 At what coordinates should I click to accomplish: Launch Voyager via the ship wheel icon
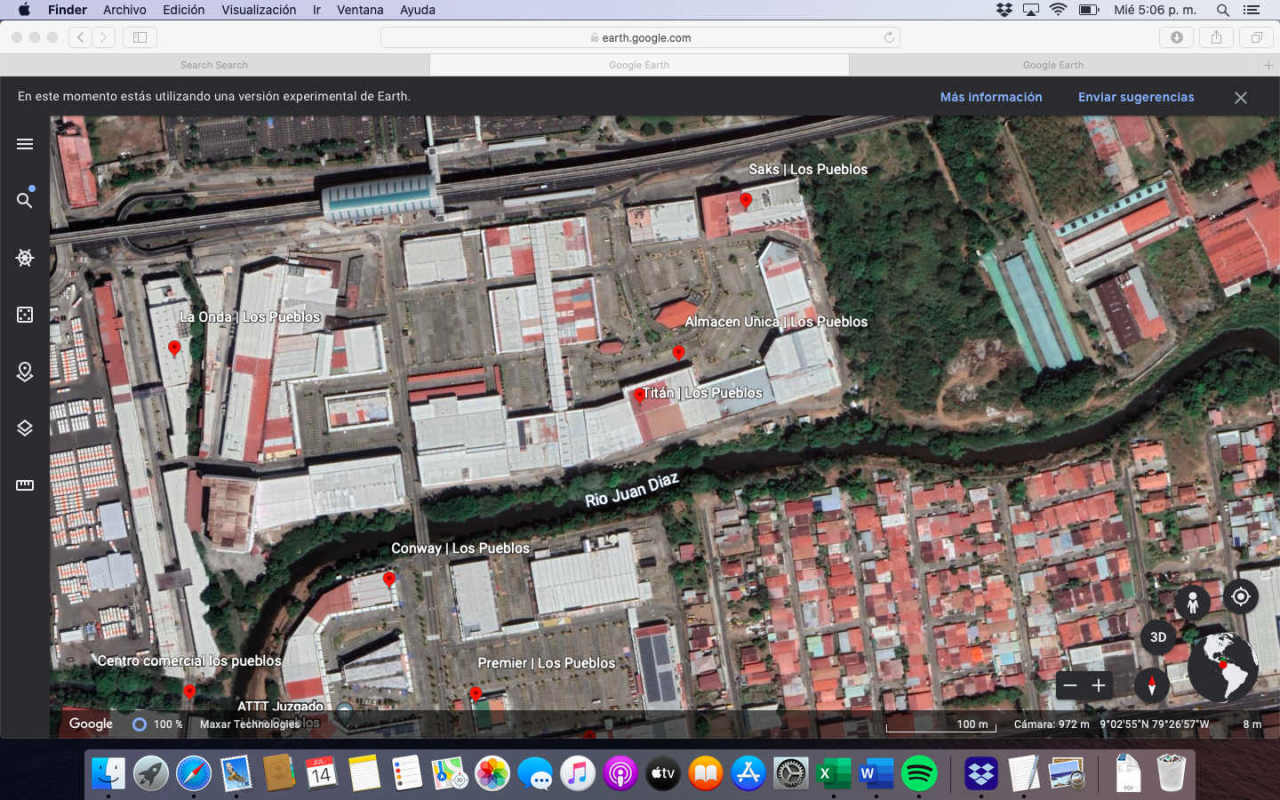point(24,257)
